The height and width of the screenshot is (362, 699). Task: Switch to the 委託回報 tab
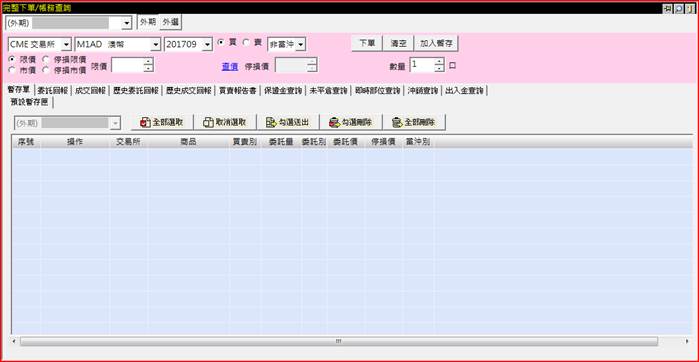pyautogui.click(x=53, y=91)
